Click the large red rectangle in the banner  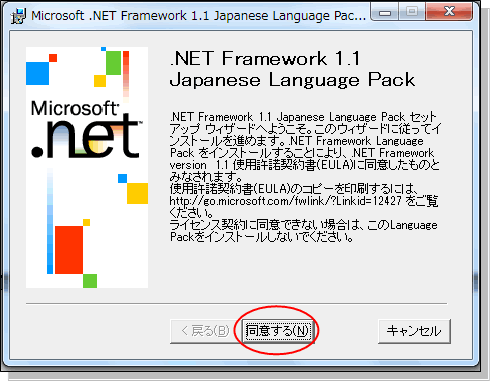pos(69,250)
